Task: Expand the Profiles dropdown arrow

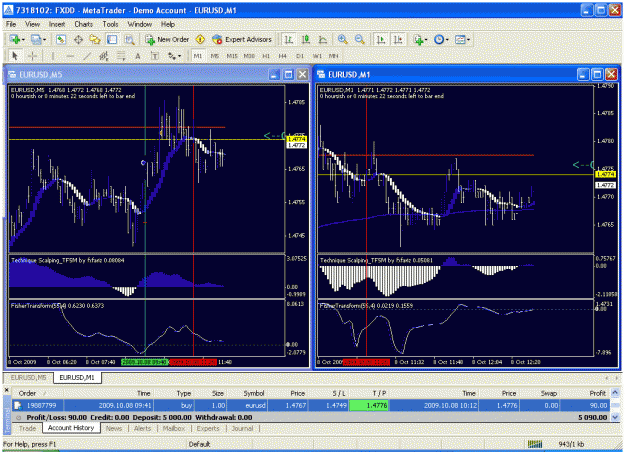Action: [x=44, y=39]
